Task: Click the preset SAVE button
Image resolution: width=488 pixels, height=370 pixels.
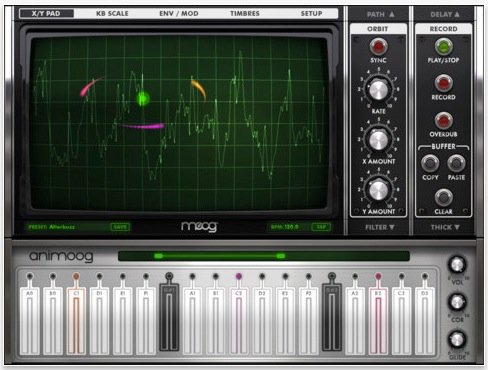Action: [x=120, y=227]
